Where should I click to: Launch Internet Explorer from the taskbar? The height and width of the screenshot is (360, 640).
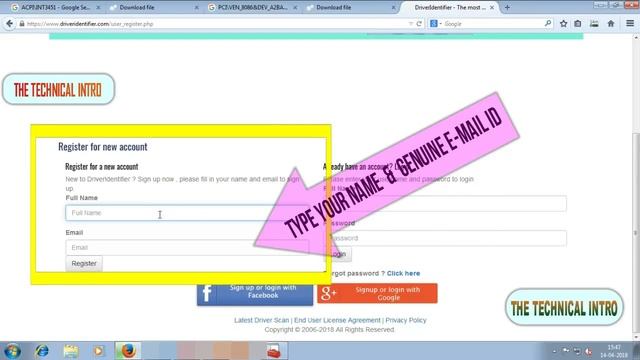pos(42,351)
